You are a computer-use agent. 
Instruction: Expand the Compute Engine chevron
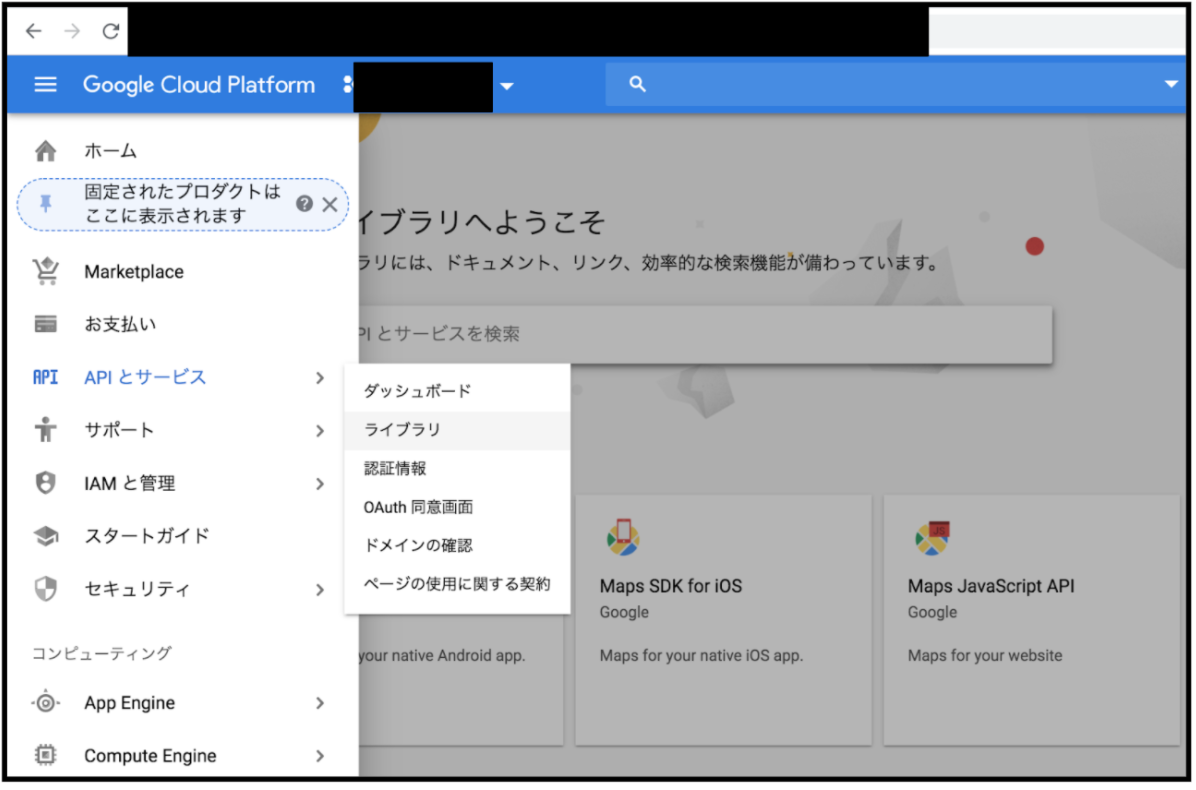tap(320, 757)
